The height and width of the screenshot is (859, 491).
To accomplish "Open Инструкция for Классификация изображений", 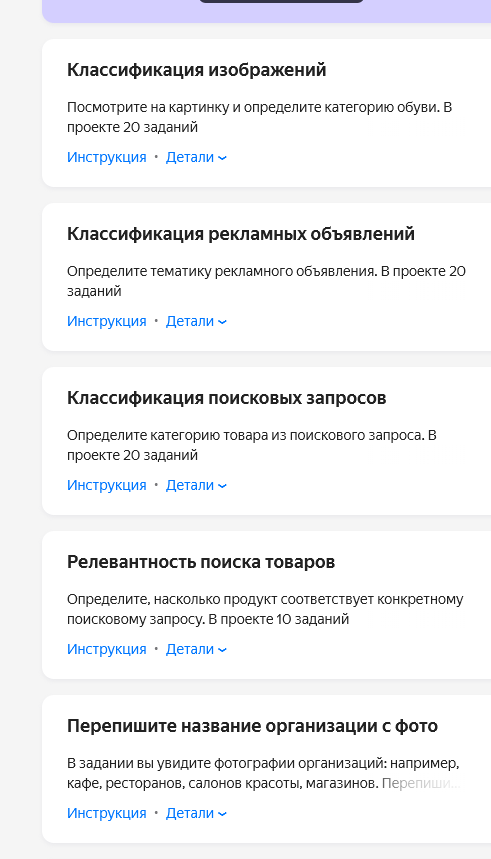I will point(107,157).
